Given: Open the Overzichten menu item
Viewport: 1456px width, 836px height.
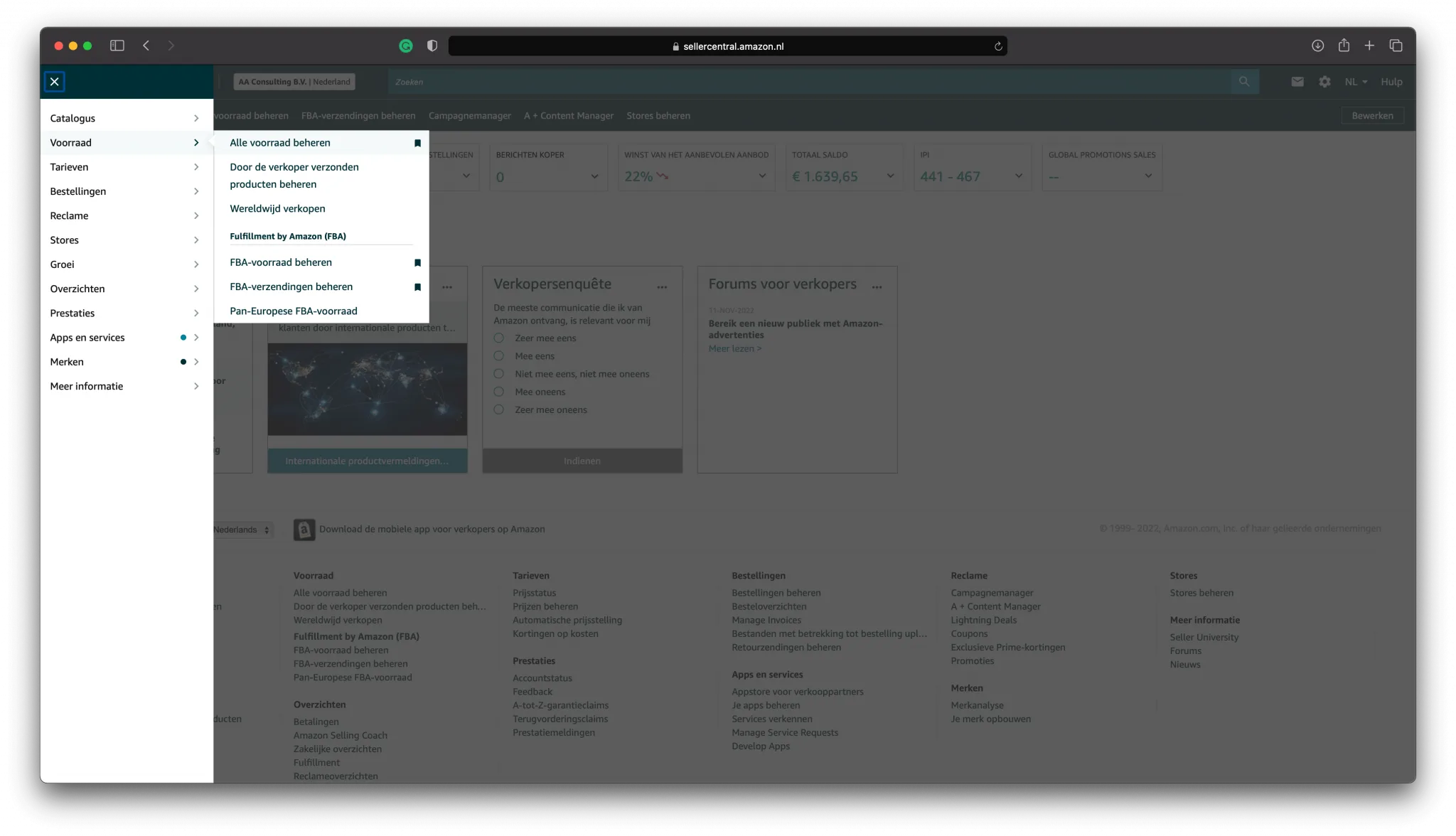Looking at the screenshot, I should [x=127, y=289].
